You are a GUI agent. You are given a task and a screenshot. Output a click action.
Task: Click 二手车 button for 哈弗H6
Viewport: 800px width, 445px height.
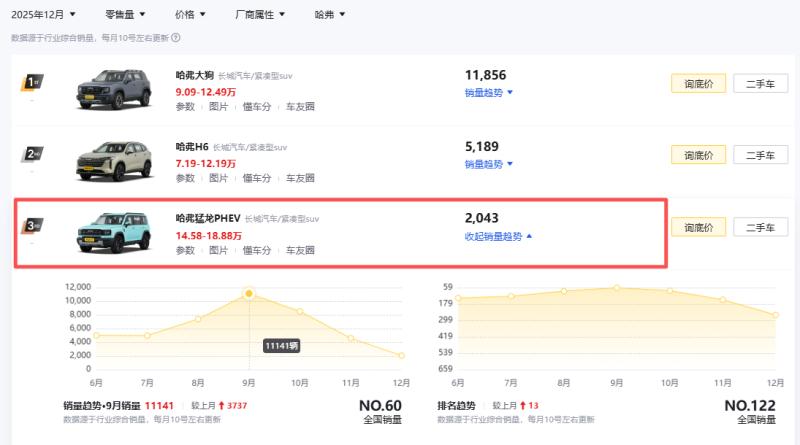pyautogui.click(x=760, y=155)
